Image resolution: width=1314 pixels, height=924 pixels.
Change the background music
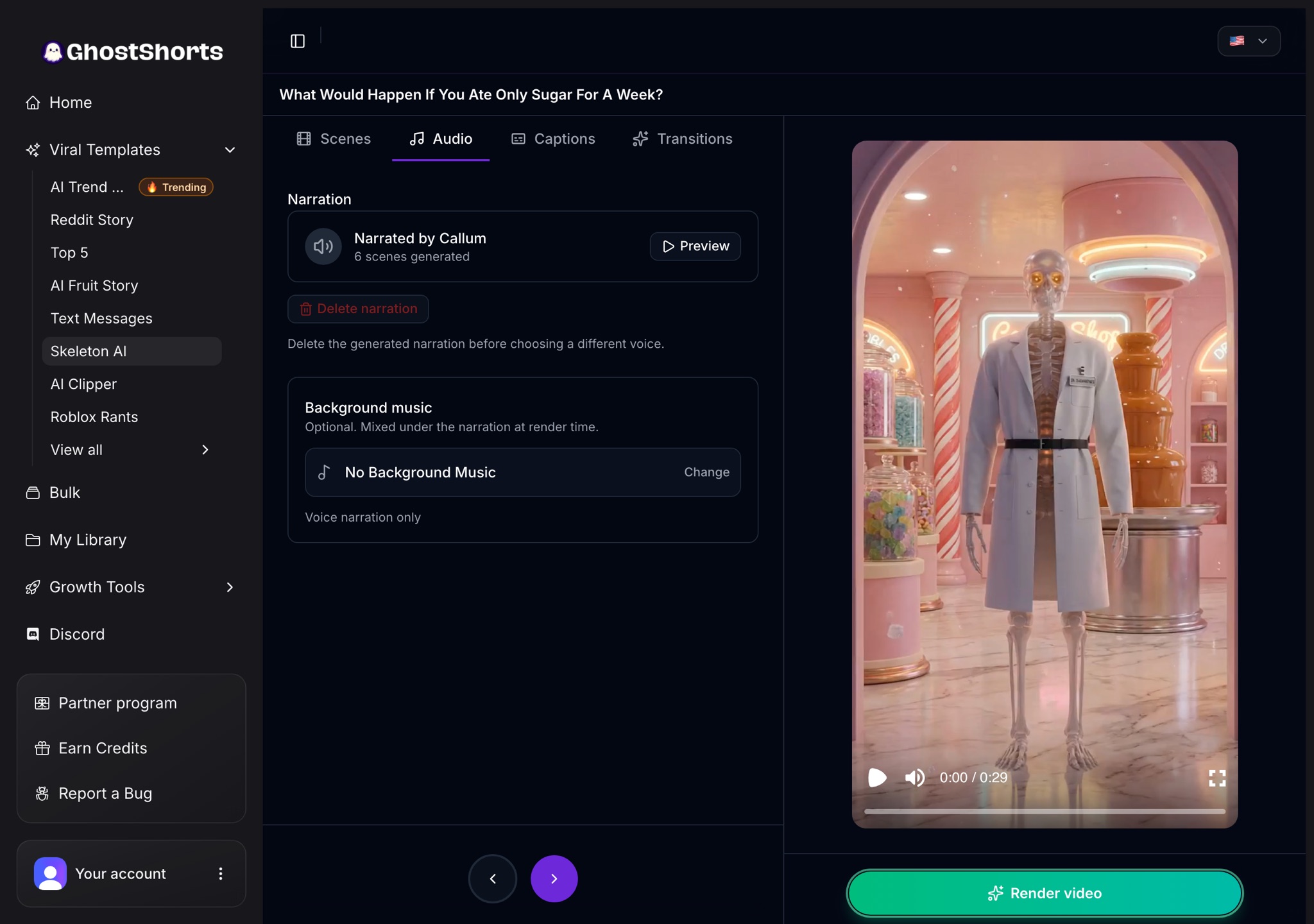click(706, 472)
